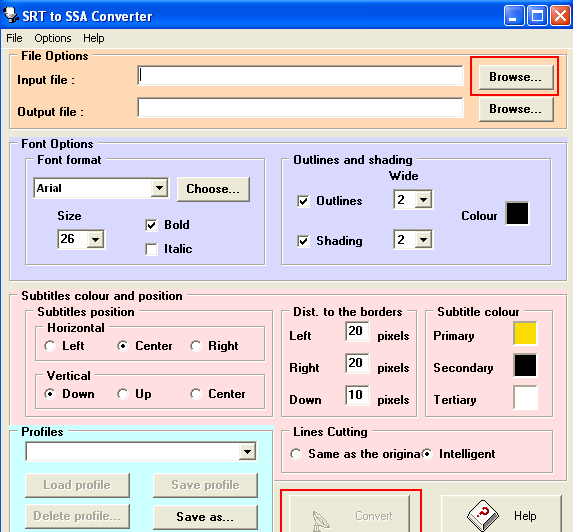Browse for the input file

coord(516,77)
